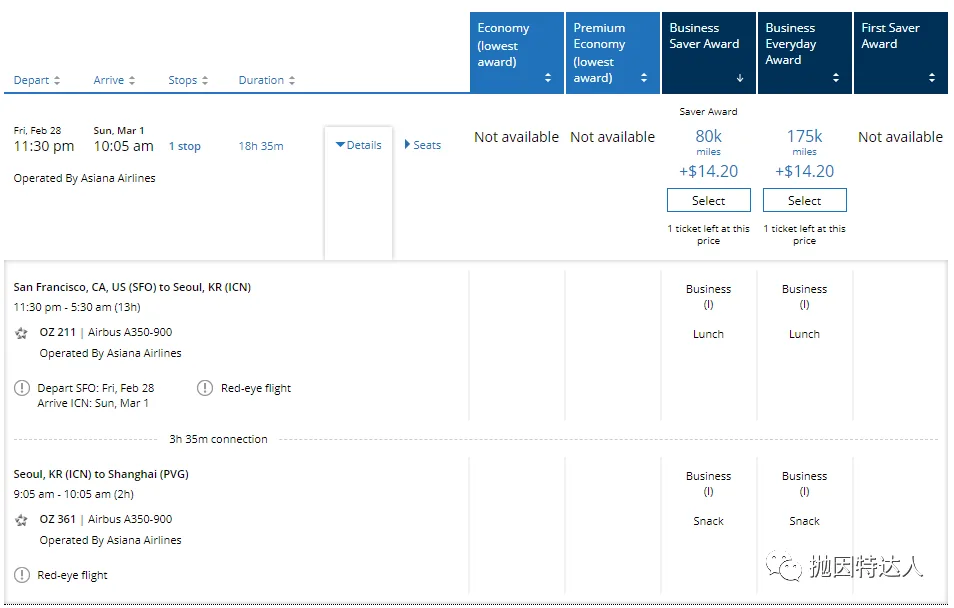The image size is (954, 608).
Task: Collapse the flight Details section
Action: 359,145
